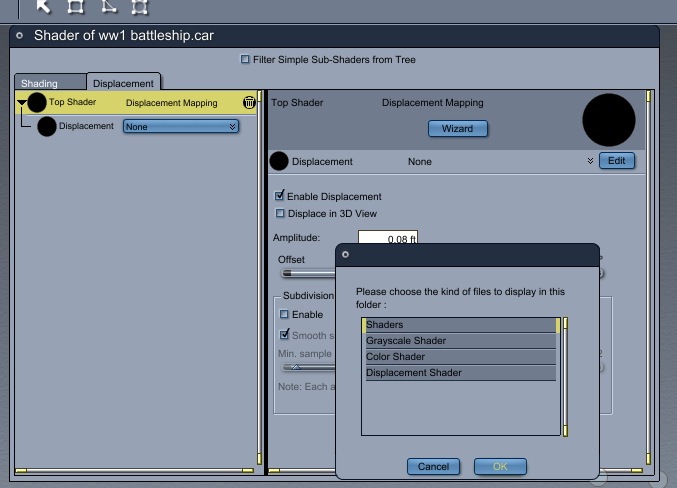Expand the double chevron next to Edit

click(590, 161)
